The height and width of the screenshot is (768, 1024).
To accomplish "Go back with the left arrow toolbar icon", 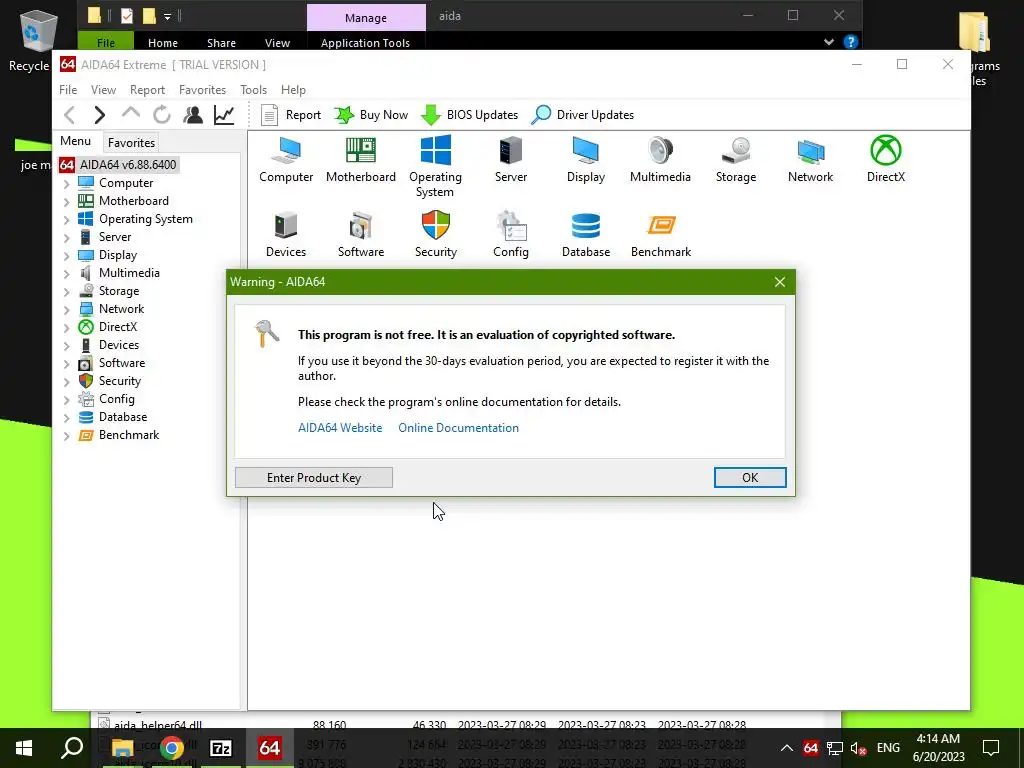I will [x=70, y=115].
